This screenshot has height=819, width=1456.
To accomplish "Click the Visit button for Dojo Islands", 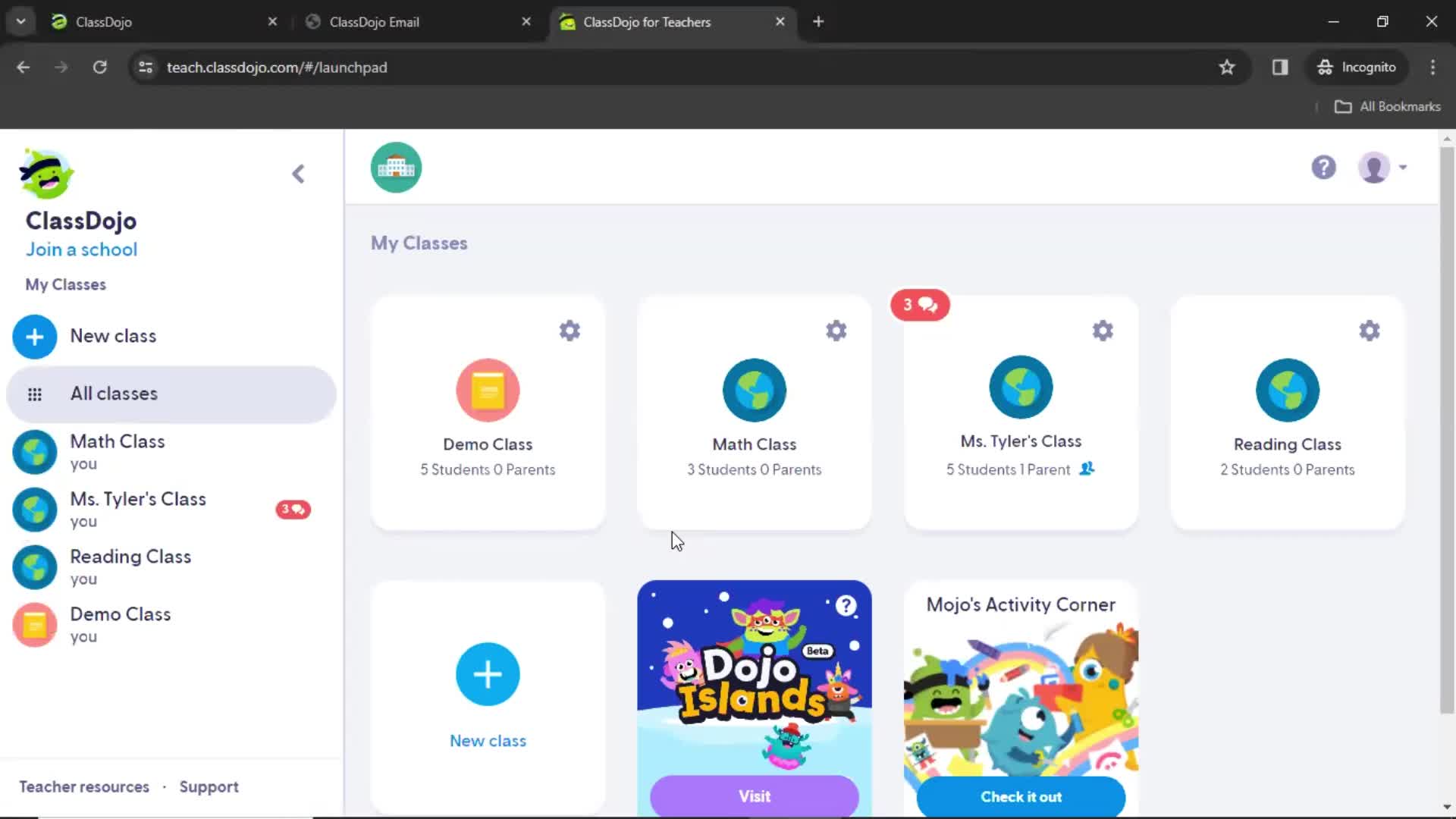I will (754, 796).
